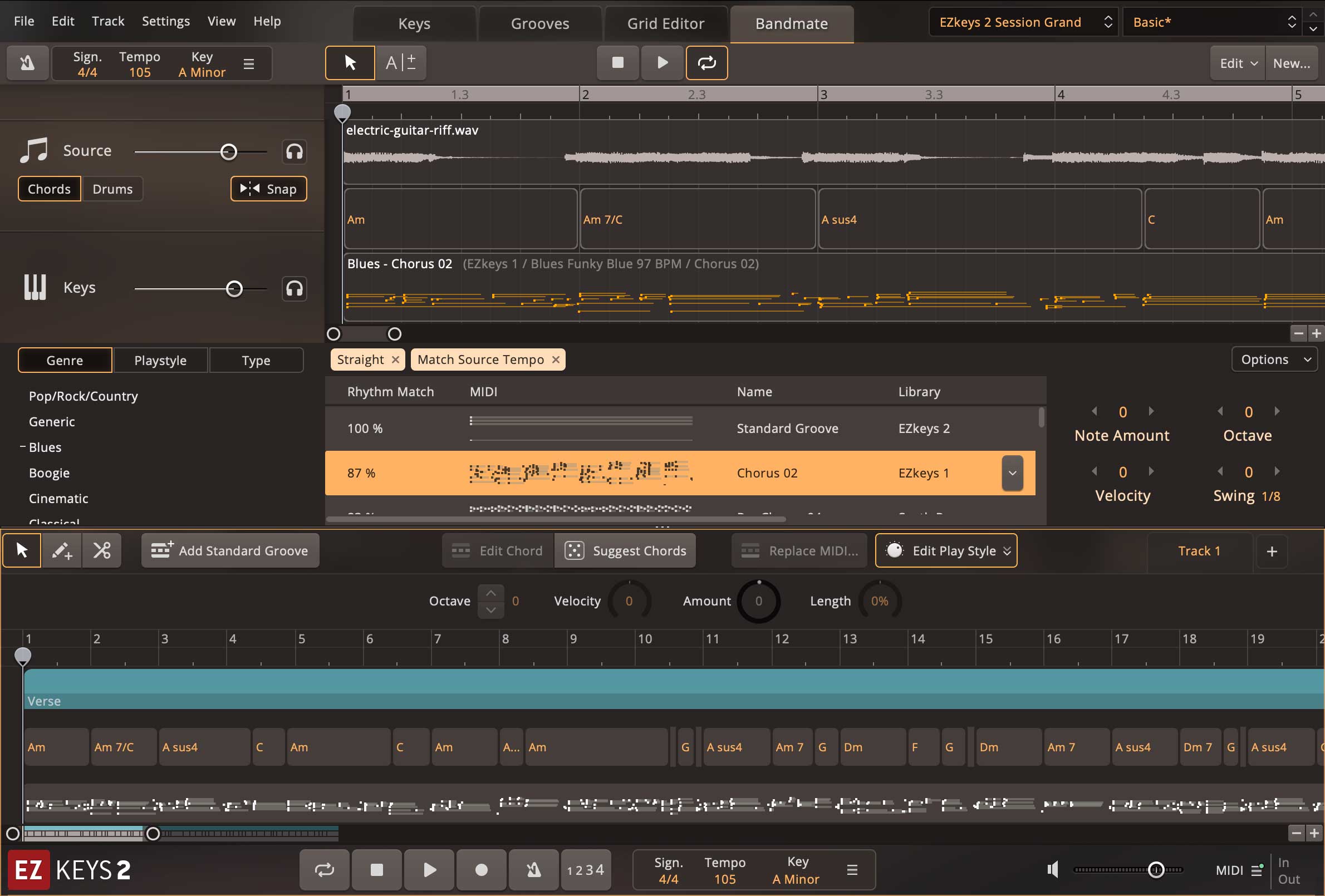Click Add Standard Groove button
The width and height of the screenshot is (1325, 896).
pos(230,550)
